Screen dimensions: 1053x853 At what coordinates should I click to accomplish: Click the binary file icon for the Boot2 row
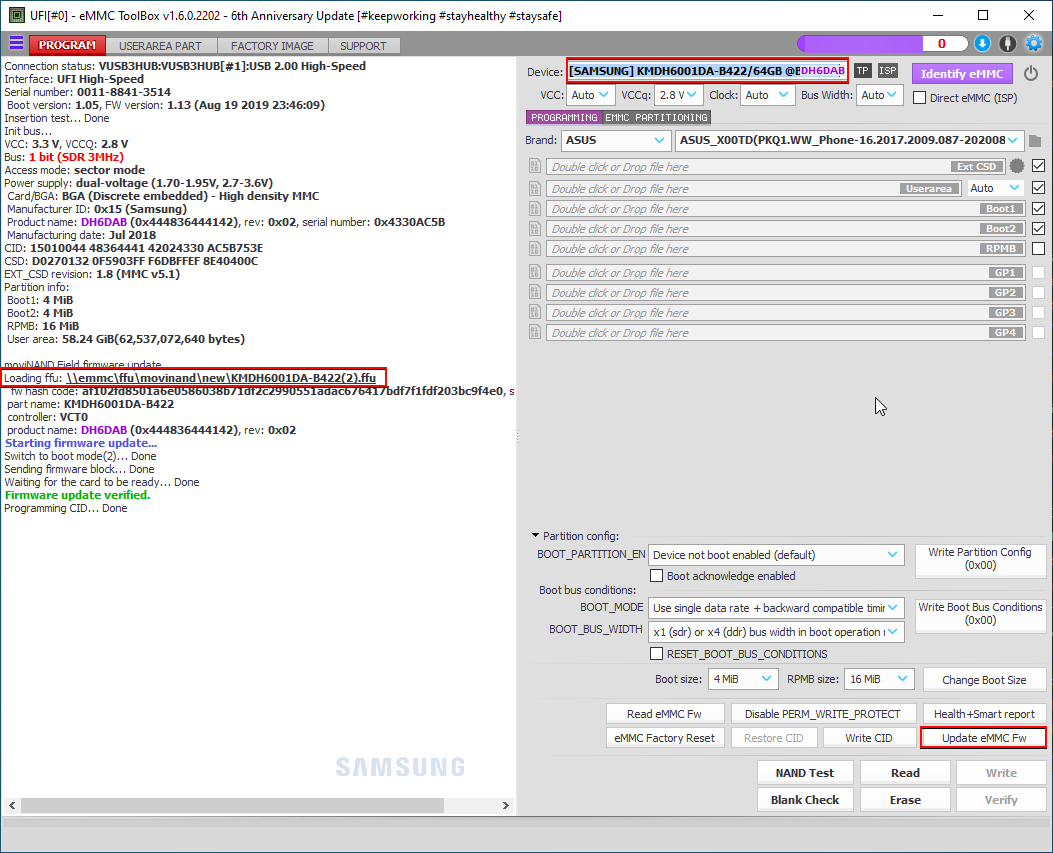[x=535, y=229]
